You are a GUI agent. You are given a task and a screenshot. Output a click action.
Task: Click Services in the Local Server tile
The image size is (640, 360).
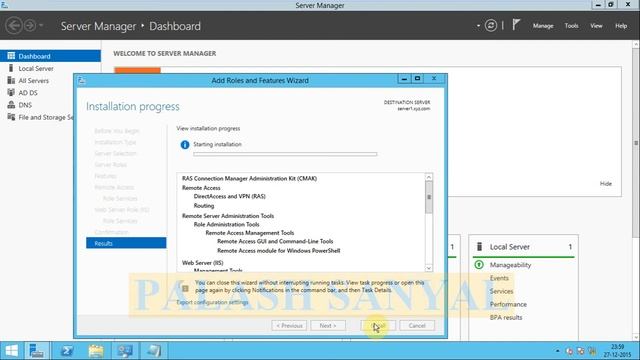tap(501, 291)
